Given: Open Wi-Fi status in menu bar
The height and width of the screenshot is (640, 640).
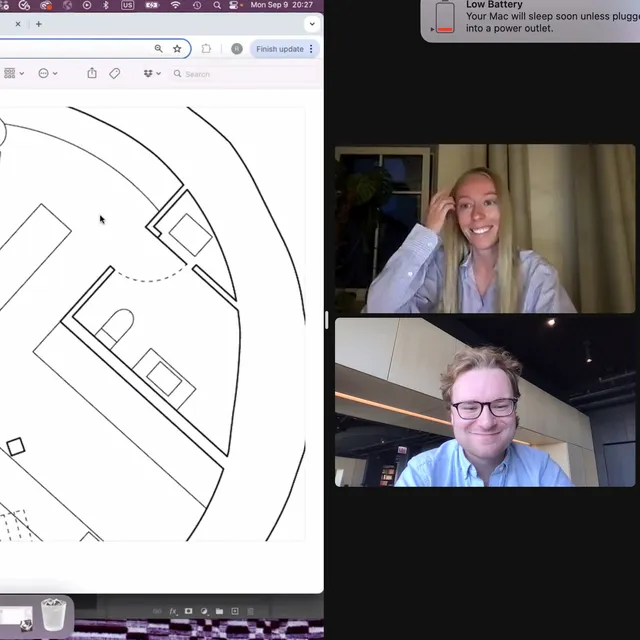Looking at the screenshot, I should click(x=176, y=5).
